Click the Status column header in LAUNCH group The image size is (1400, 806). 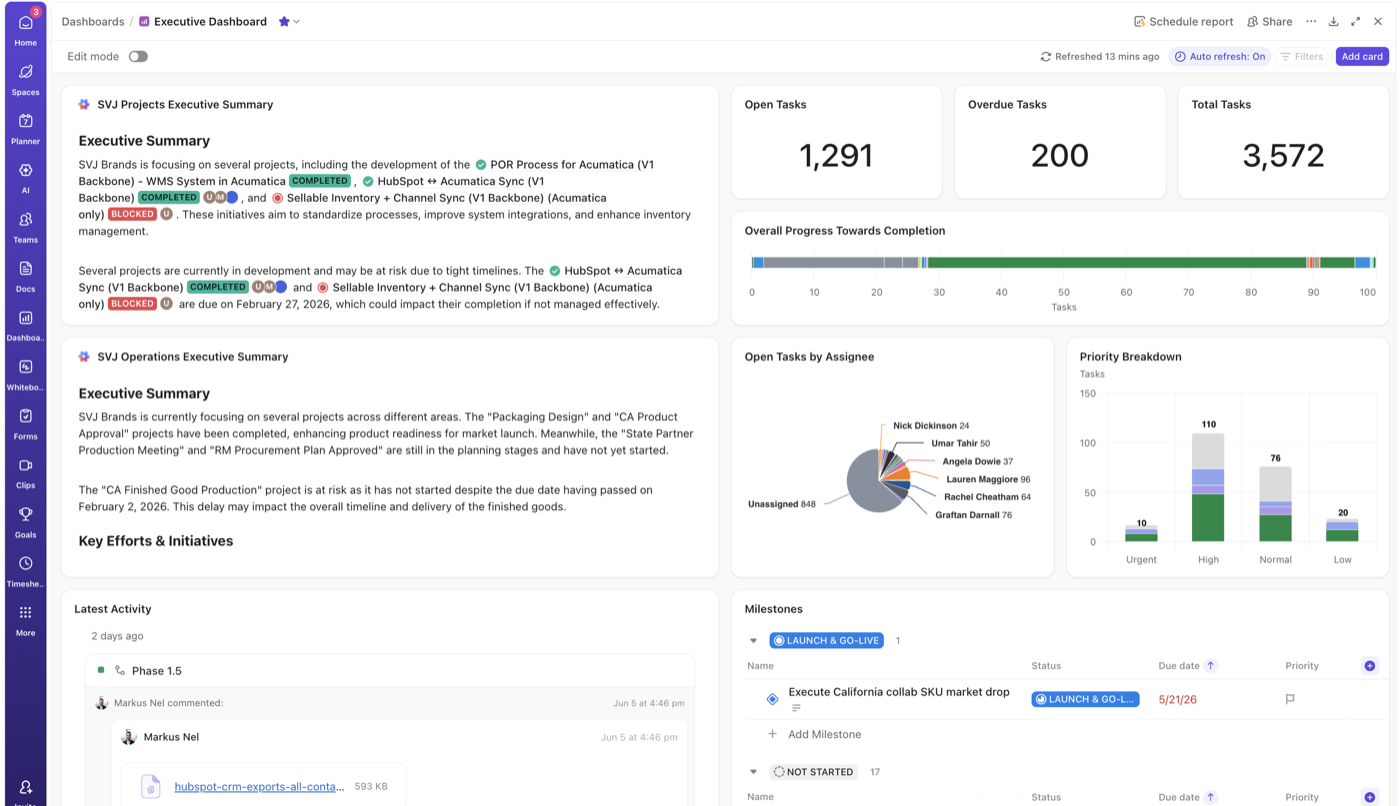(x=1046, y=666)
